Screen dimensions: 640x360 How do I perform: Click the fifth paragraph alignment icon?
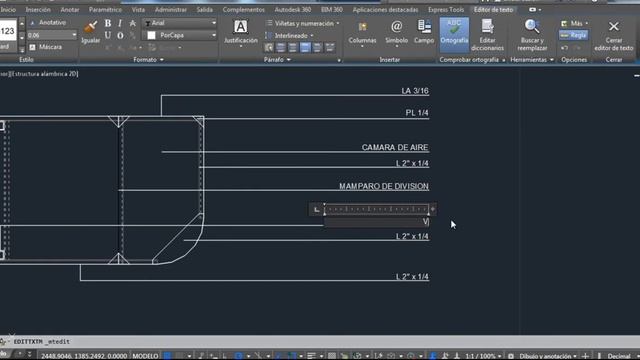click(317, 48)
